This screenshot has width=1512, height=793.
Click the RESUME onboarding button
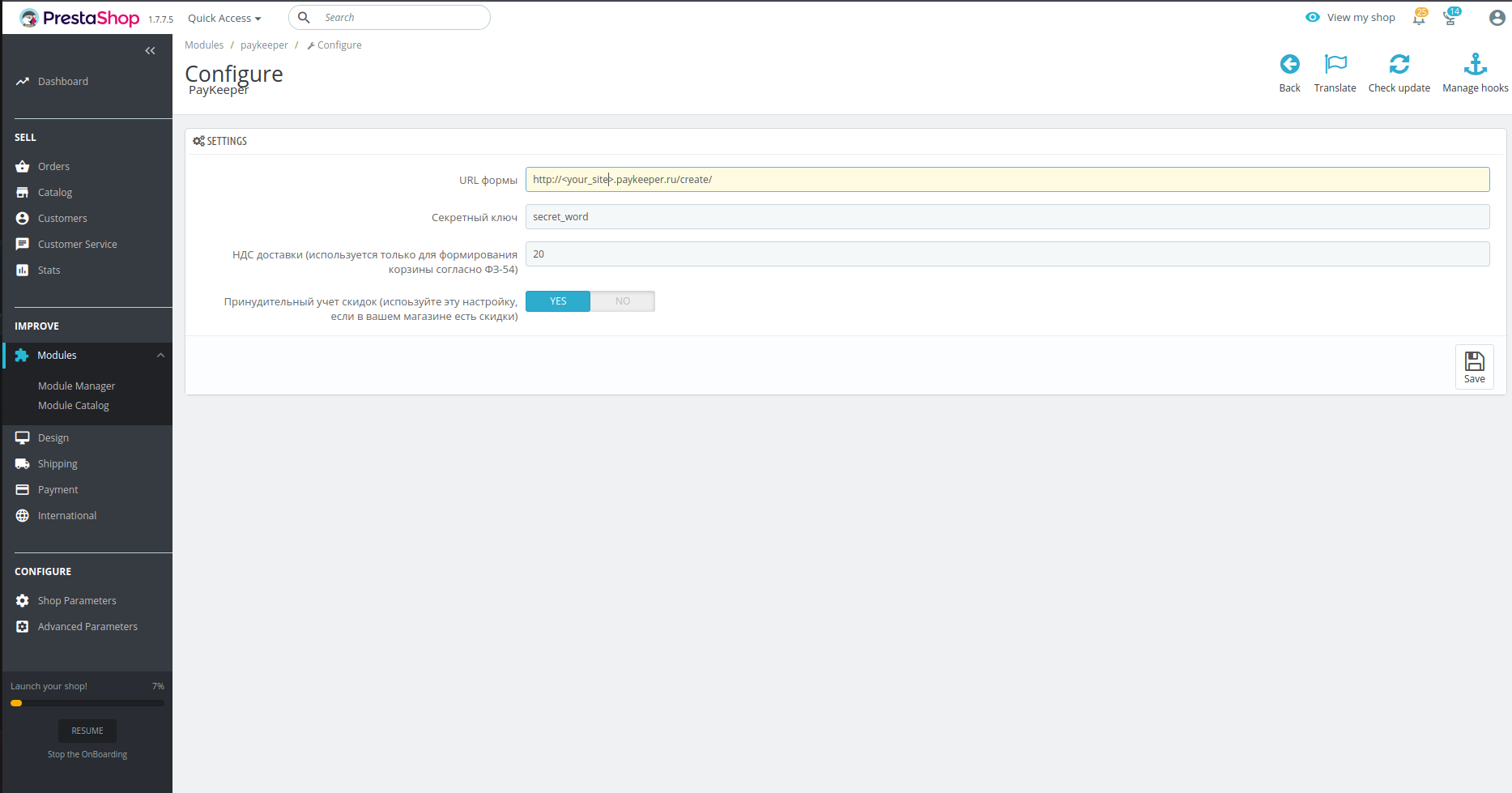87,731
